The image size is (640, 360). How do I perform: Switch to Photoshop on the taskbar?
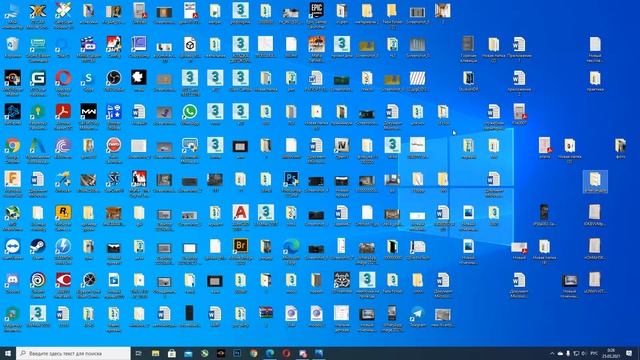point(237,353)
